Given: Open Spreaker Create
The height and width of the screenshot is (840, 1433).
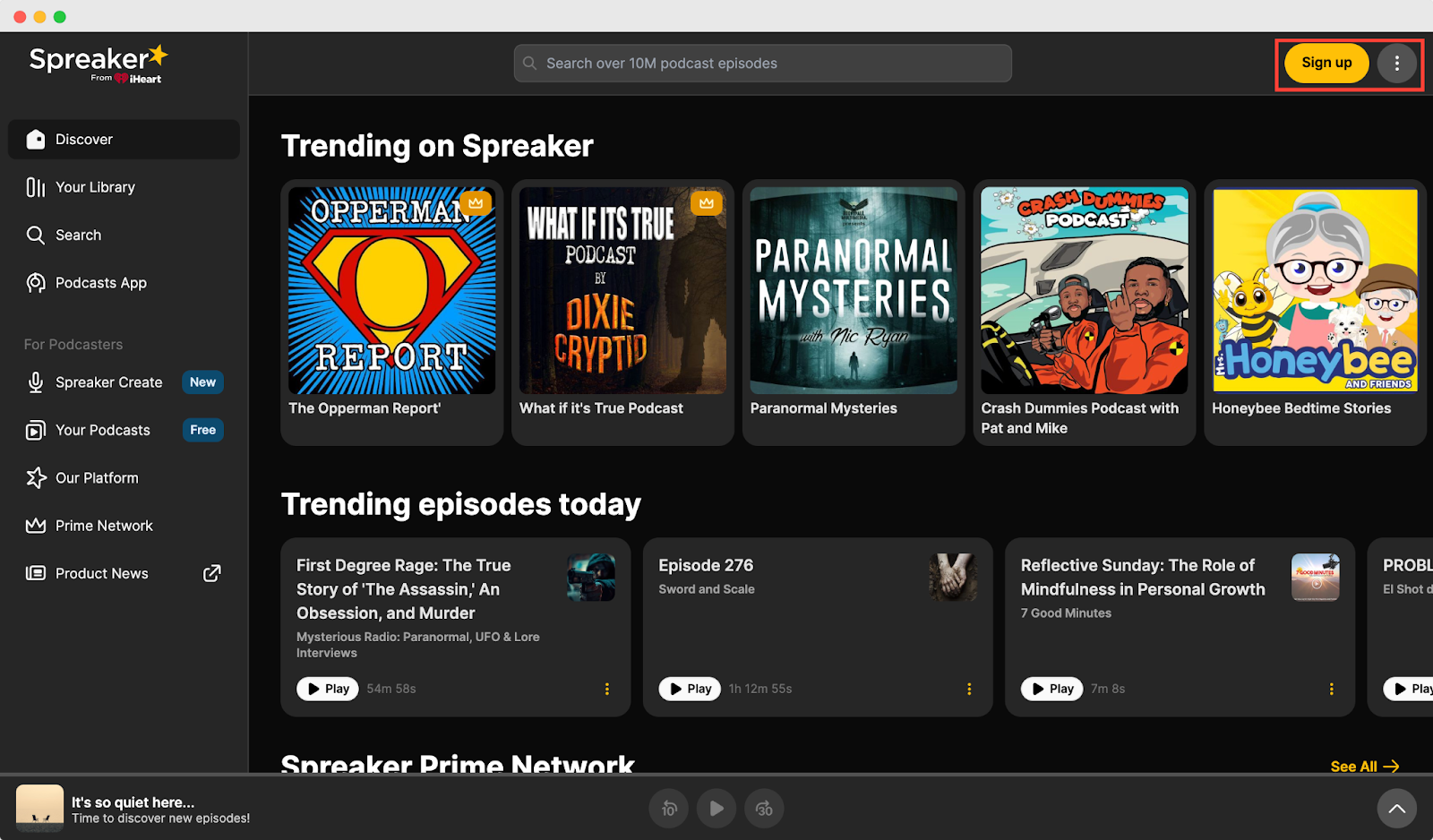Looking at the screenshot, I should click(x=124, y=382).
